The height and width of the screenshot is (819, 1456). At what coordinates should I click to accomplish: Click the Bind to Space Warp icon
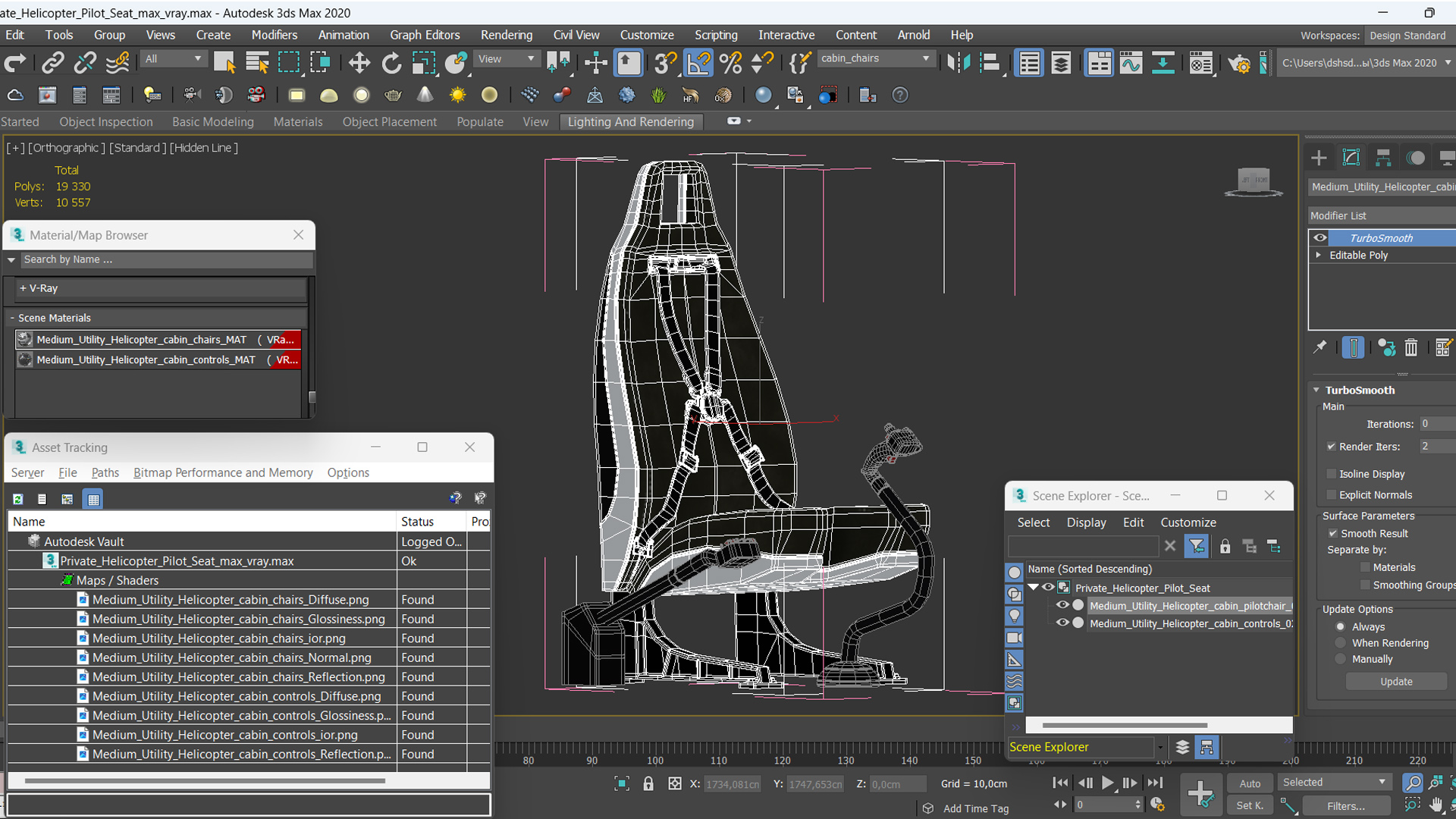pyautogui.click(x=117, y=63)
